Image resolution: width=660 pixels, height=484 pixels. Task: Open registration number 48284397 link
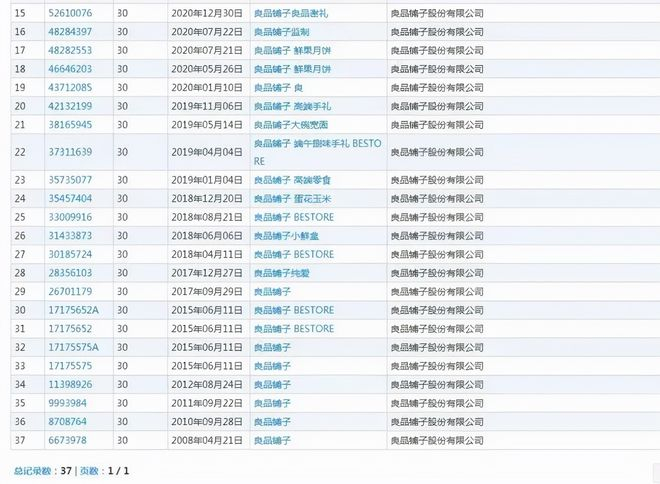pyautogui.click(x=70, y=32)
